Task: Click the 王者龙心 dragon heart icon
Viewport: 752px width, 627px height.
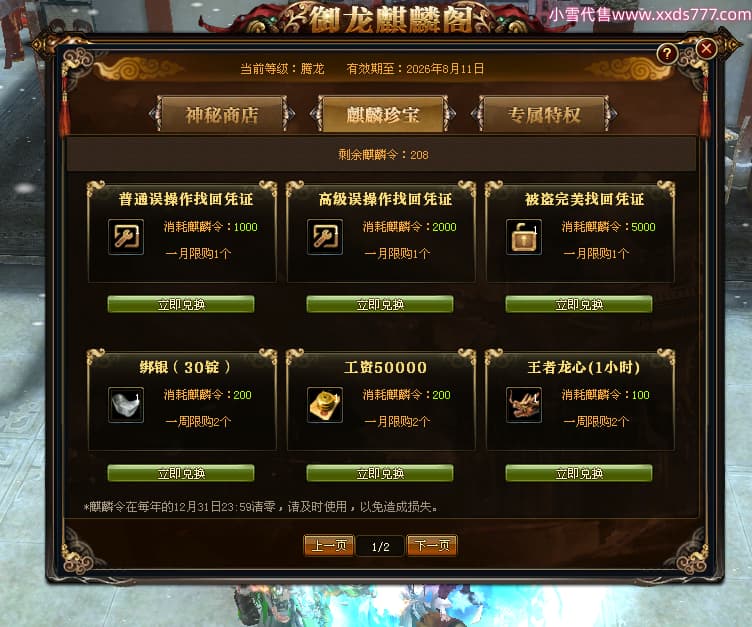Action: click(524, 405)
